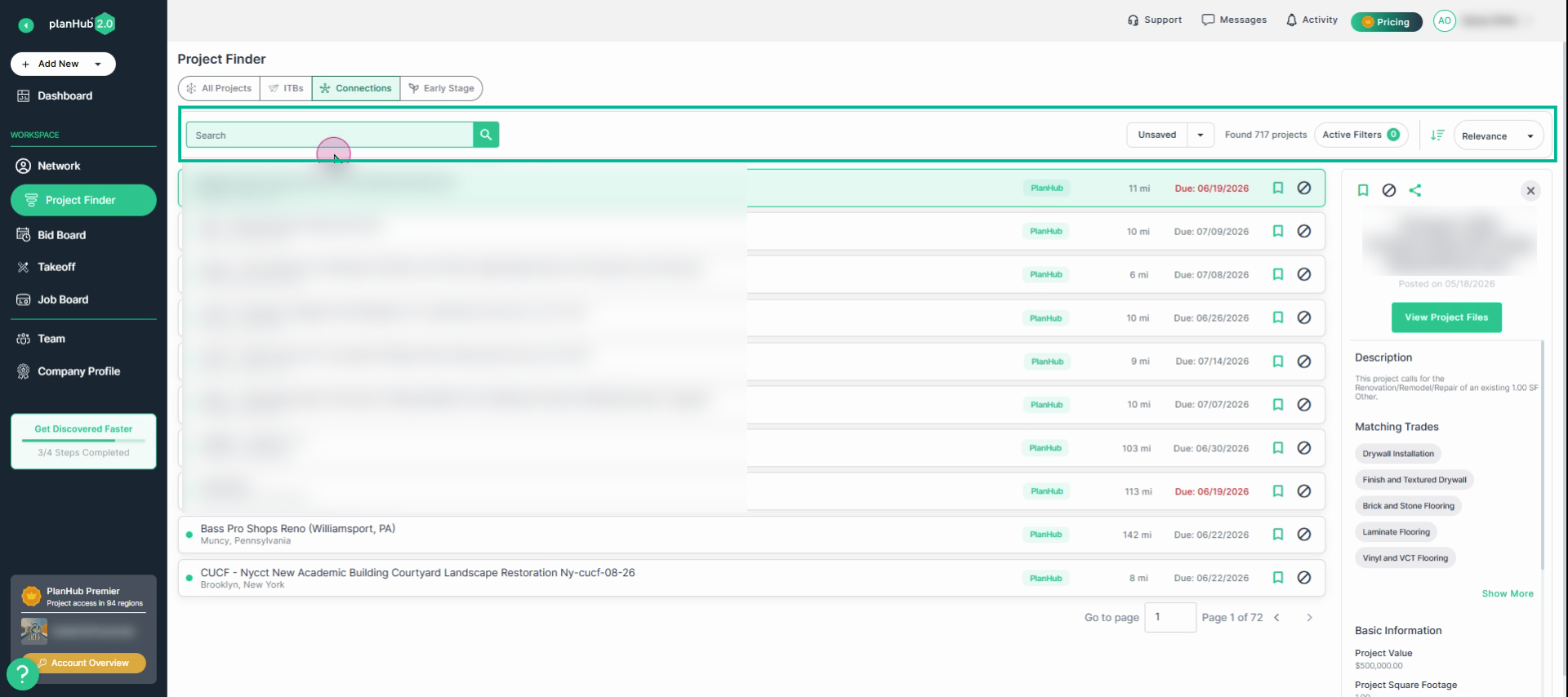Open the help question mark bubble
The height and width of the screenshot is (697, 1568).
click(x=22, y=674)
